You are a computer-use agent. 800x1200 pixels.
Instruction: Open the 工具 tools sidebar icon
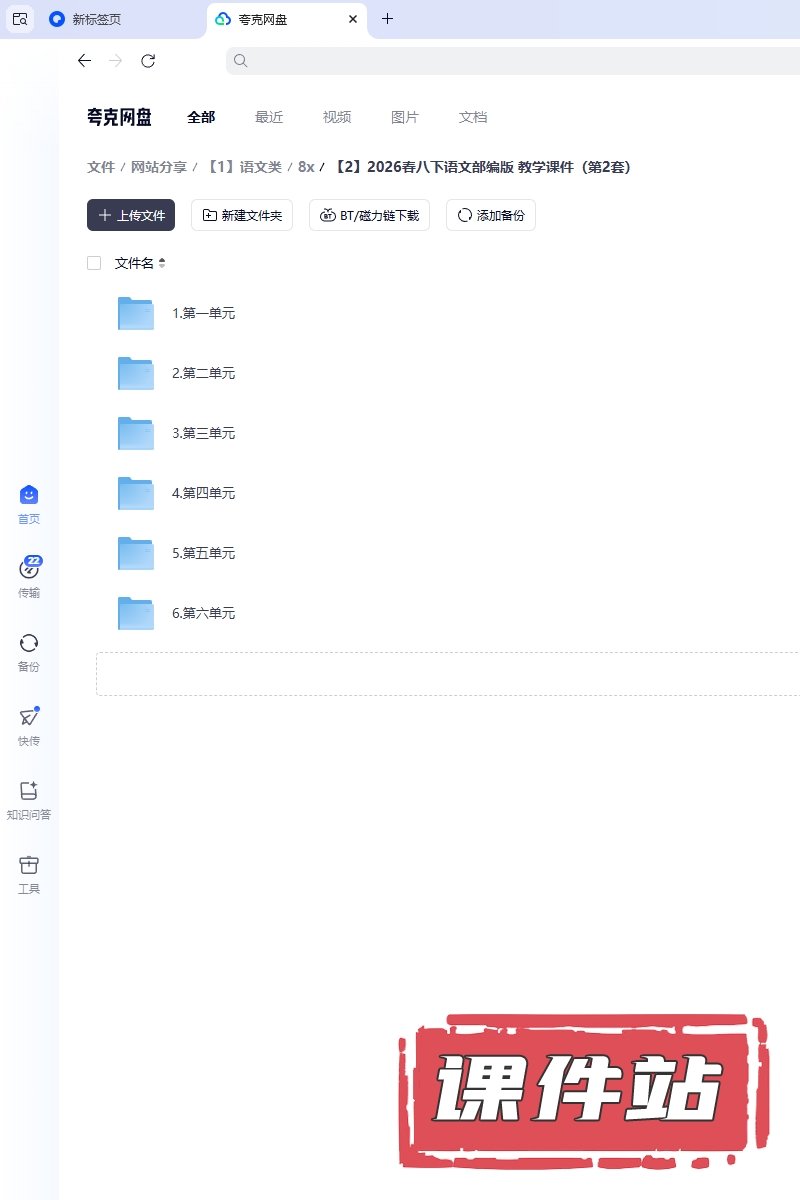click(29, 865)
